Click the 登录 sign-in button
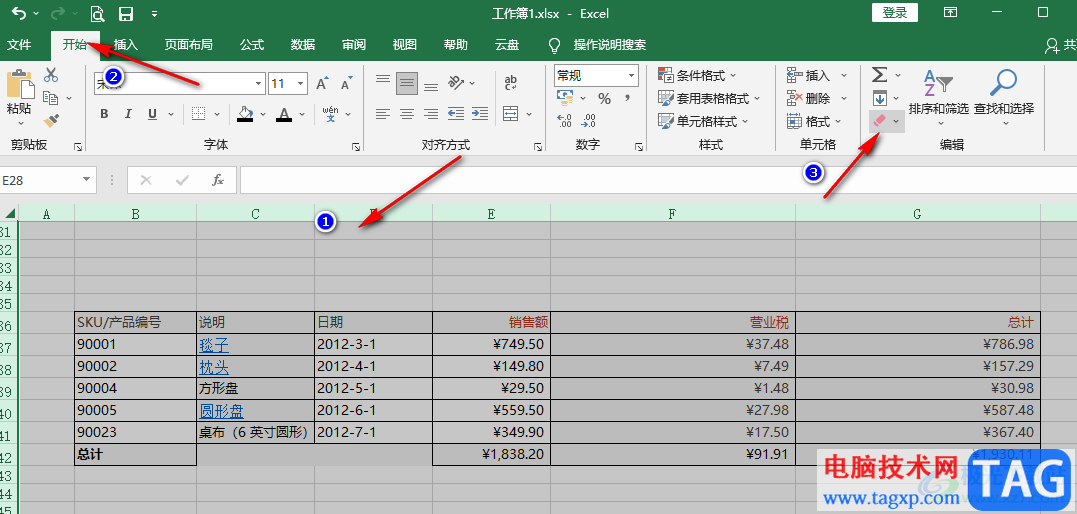The height and width of the screenshot is (514, 1077). (894, 12)
